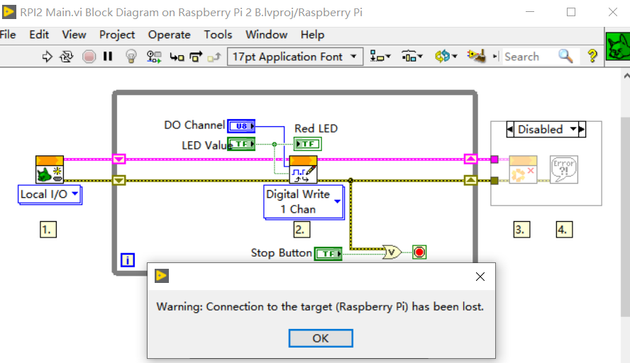Toggle Retain Wire Values icon
The width and height of the screenshot is (630, 363).
click(154, 57)
